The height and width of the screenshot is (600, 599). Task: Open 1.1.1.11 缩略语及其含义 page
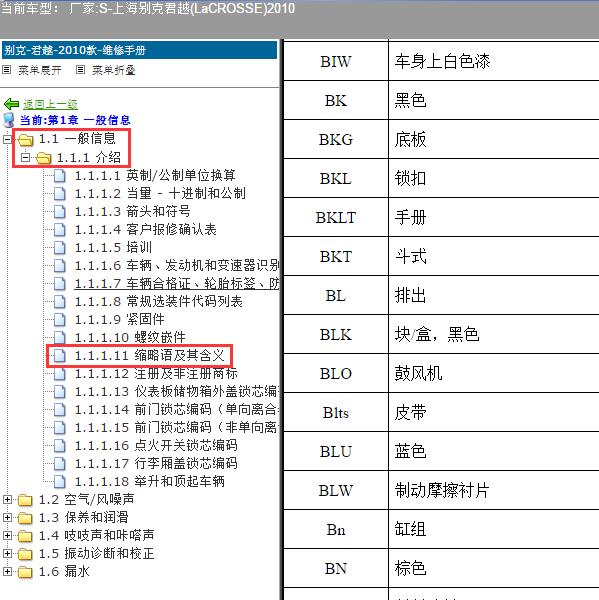[149, 355]
